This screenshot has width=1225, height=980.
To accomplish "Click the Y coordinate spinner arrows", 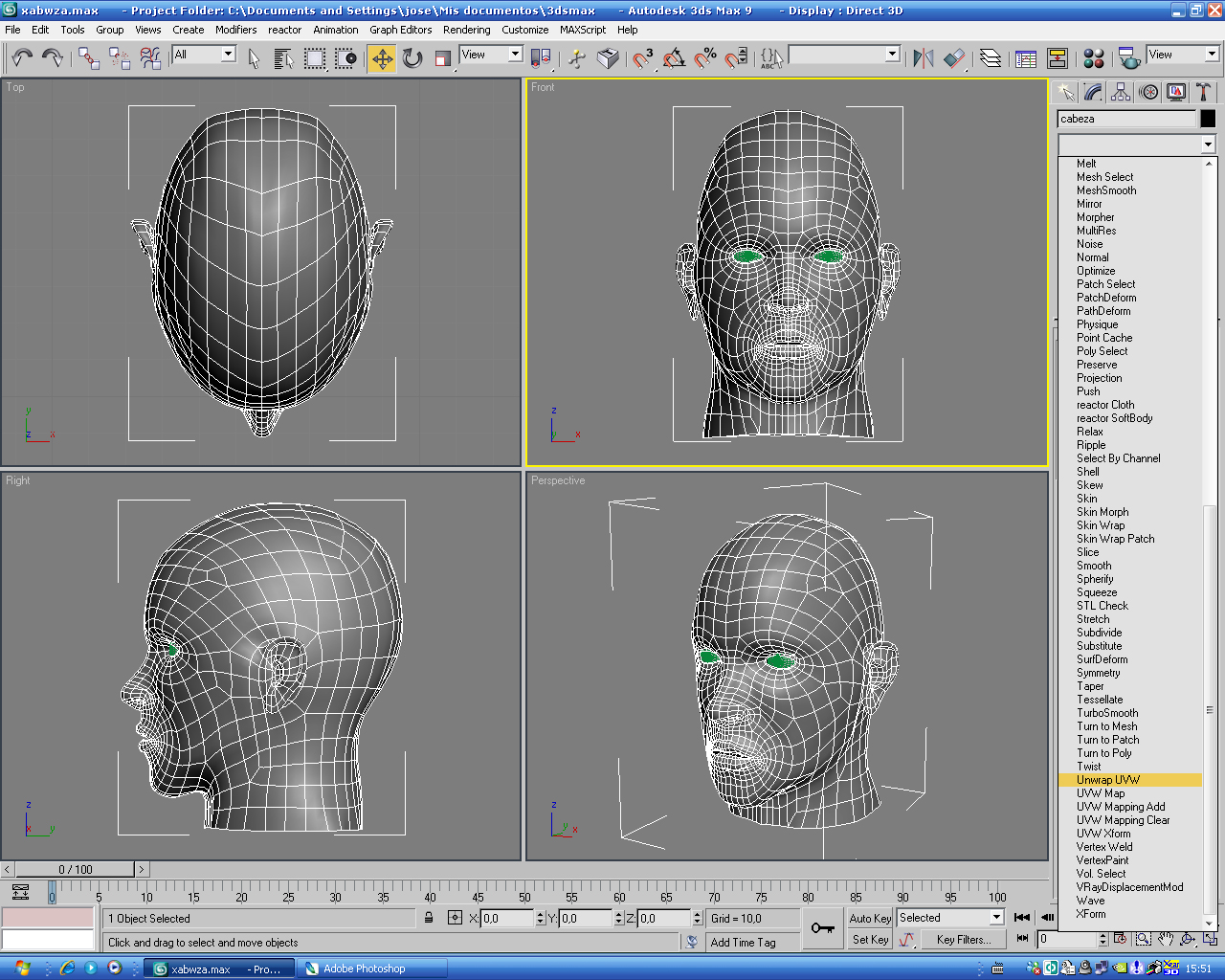I will click(618, 919).
